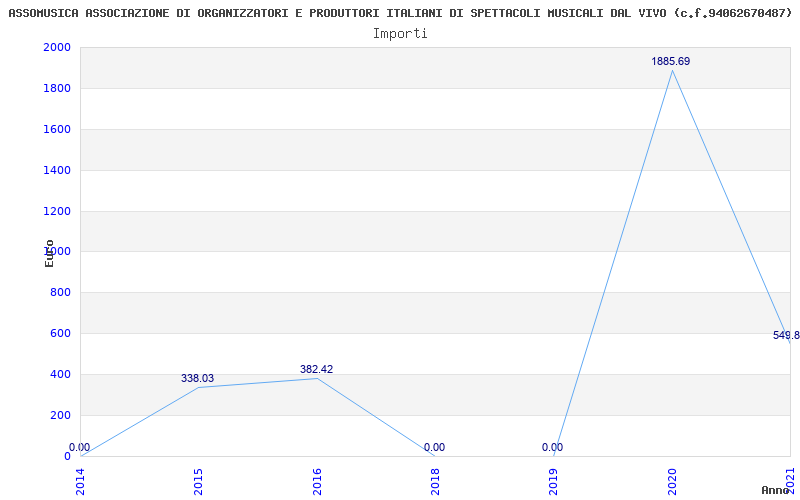Click the 2014 x-axis year label
Image resolution: width=800 pixels, height=500 pixels.
80,481
